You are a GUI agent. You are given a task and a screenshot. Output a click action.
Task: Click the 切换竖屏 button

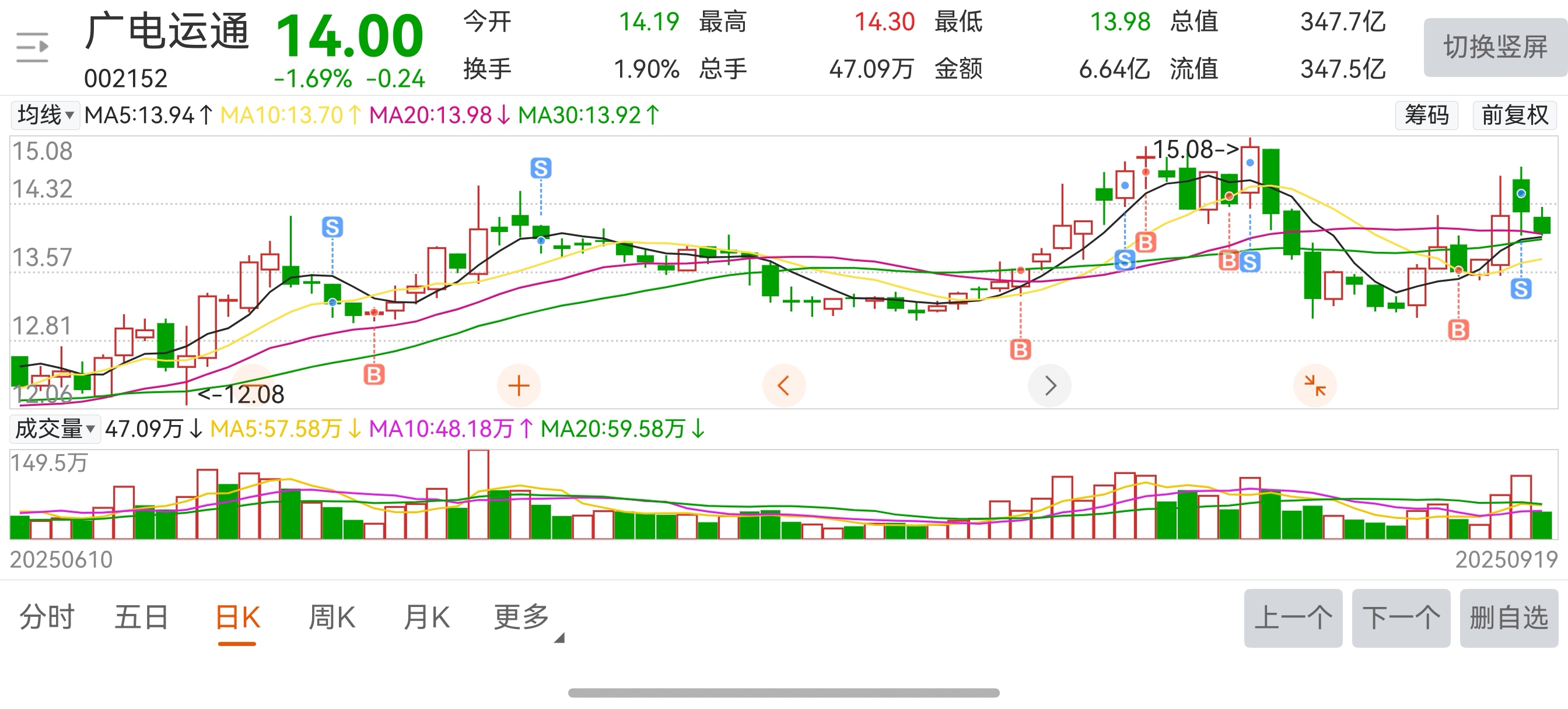click(x=1495, y=47)
